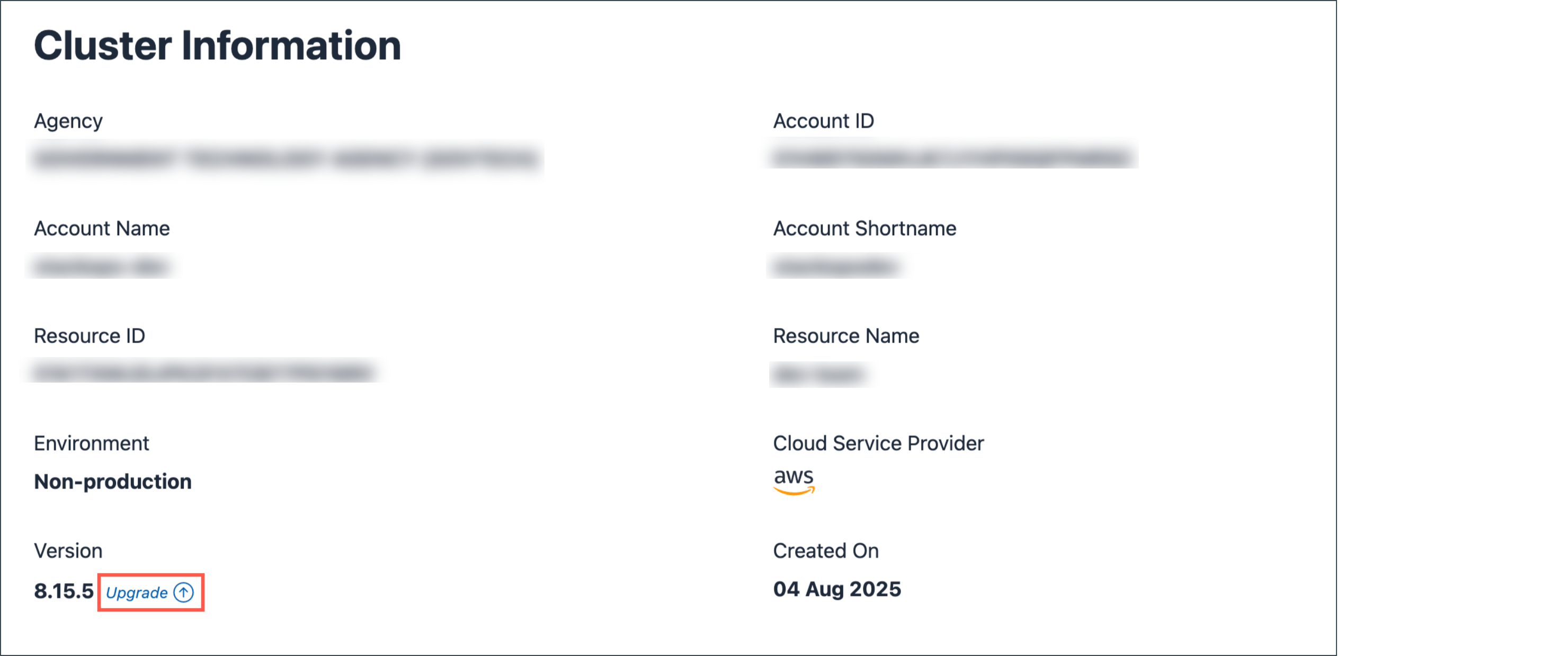This screenshot has width=1568, height=656.
Task: Click the Agency label
Action: pos(68,120)
